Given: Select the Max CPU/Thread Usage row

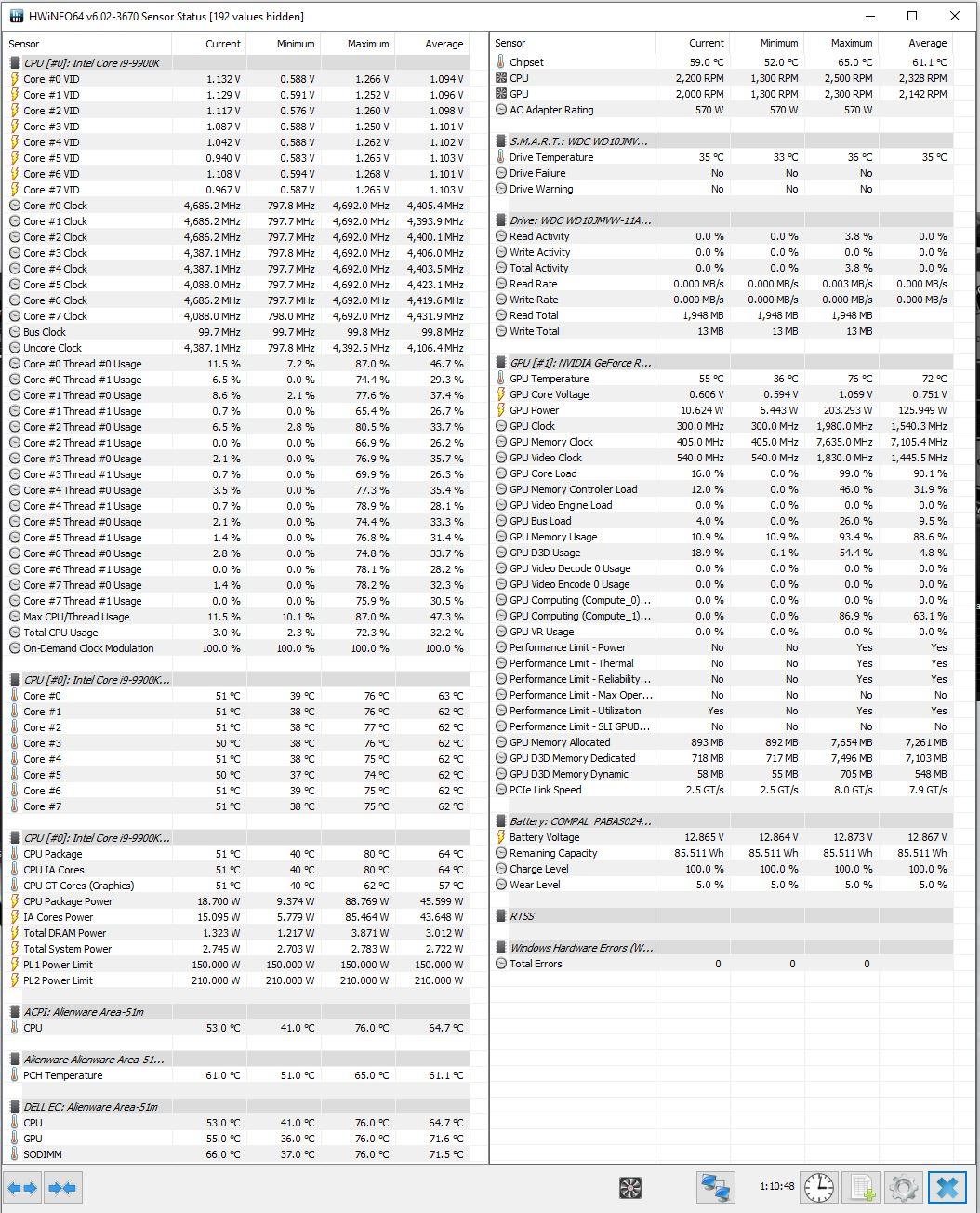Looking at the screenshot, I should [237, 617].
